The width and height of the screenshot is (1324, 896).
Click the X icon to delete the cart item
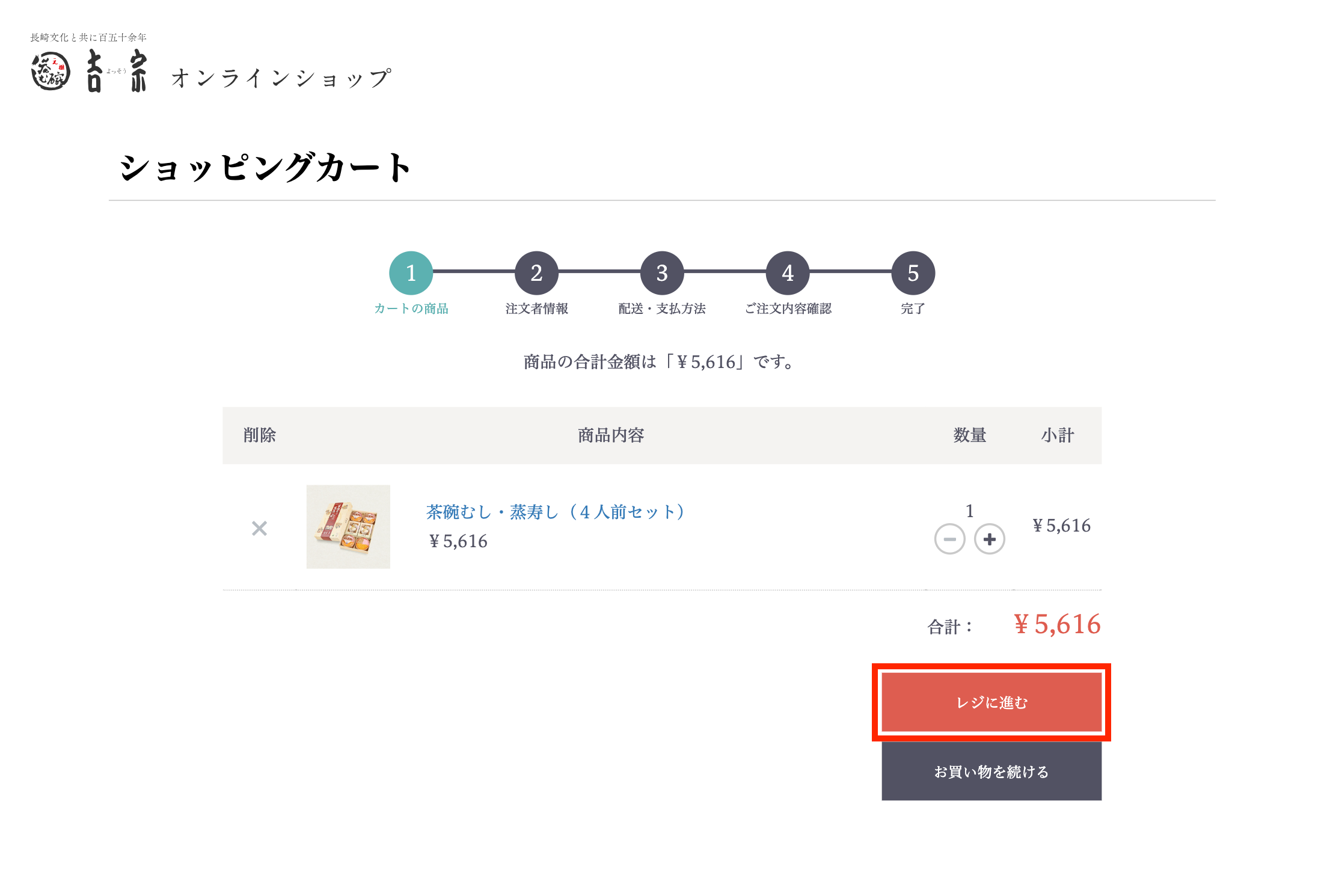[x=259, y=529]
